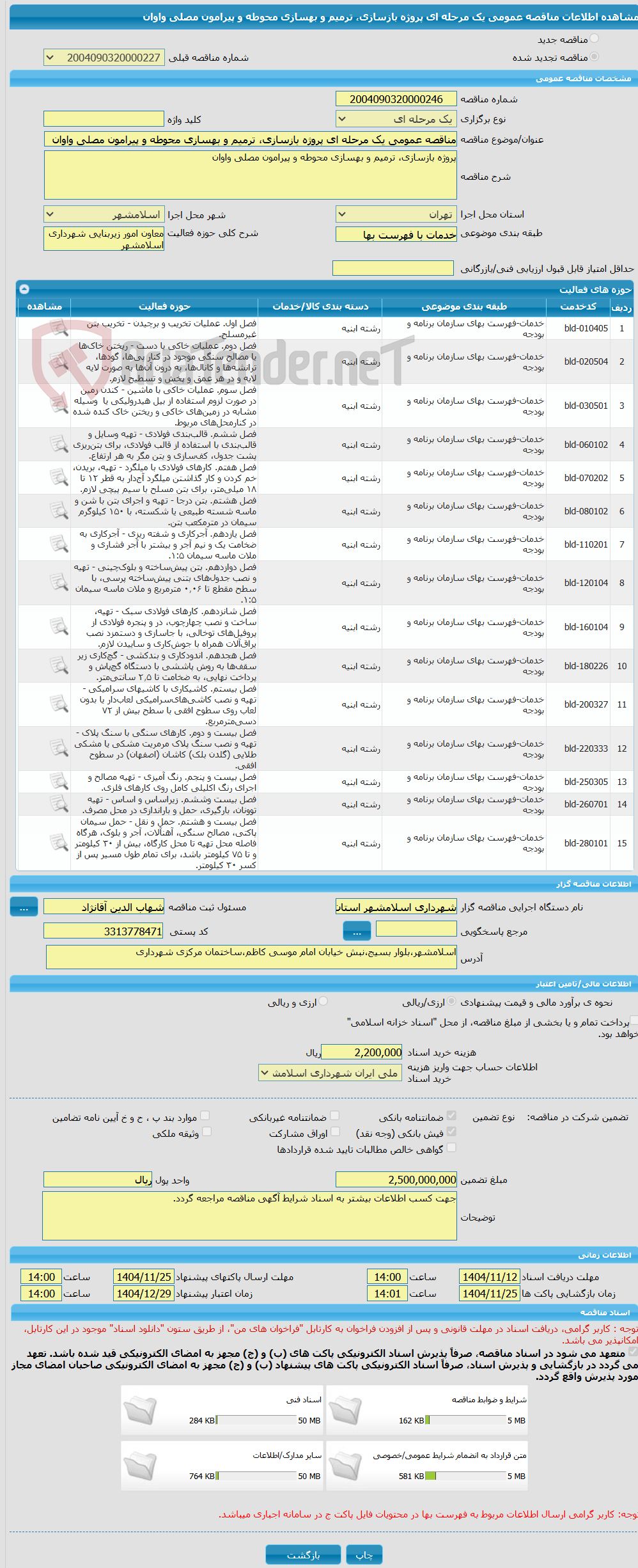Viewport: 638px width, 1568px height.
Task: Click the کلید واژه input field
Action: (x=104, y=119)
